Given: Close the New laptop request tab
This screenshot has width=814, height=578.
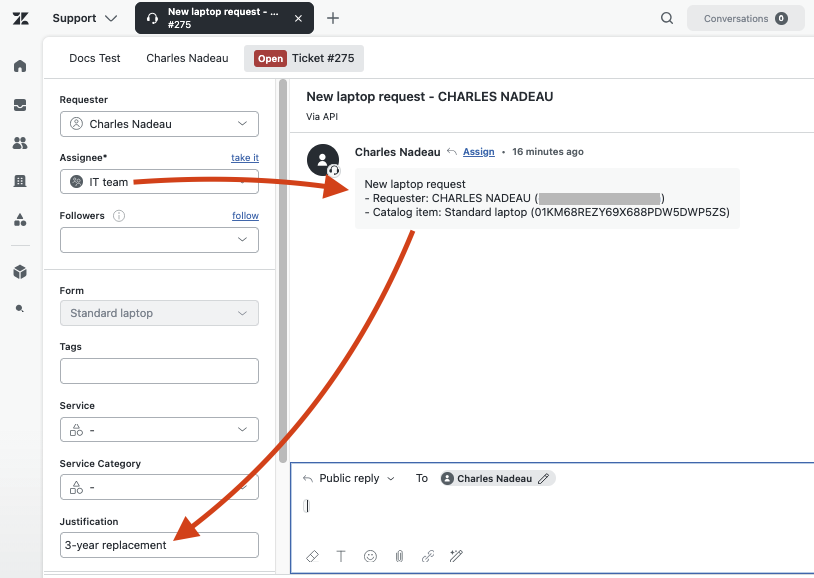Looking at the screenshot, I should (298, 18).
